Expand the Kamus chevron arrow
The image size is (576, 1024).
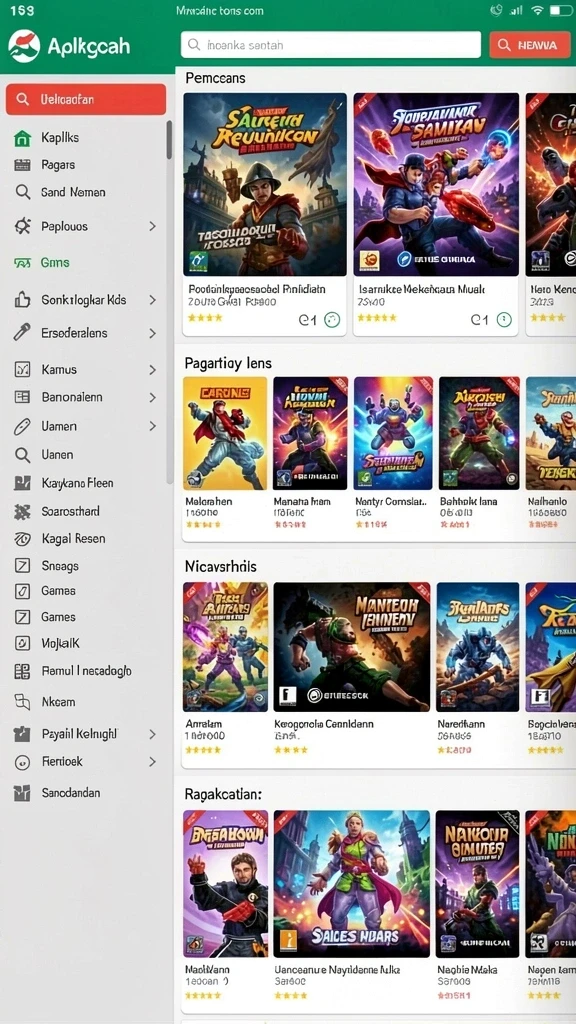(152, 370)
